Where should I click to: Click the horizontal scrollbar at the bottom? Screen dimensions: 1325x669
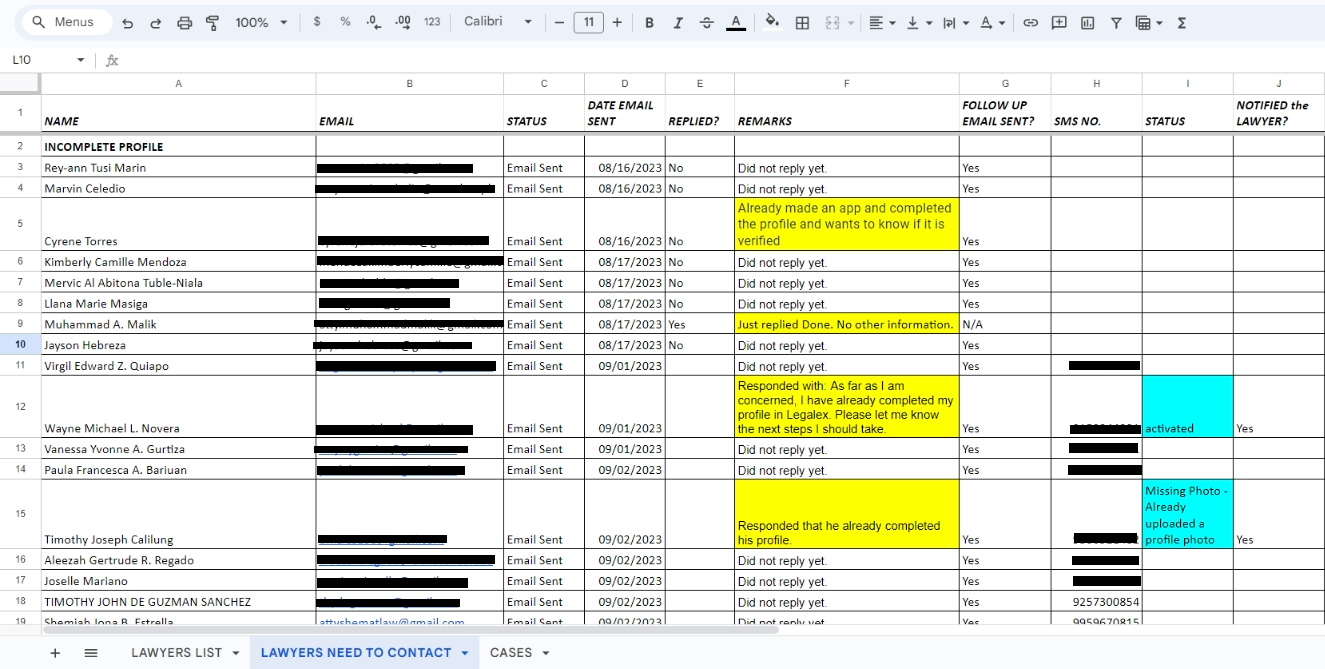[410, 630]
